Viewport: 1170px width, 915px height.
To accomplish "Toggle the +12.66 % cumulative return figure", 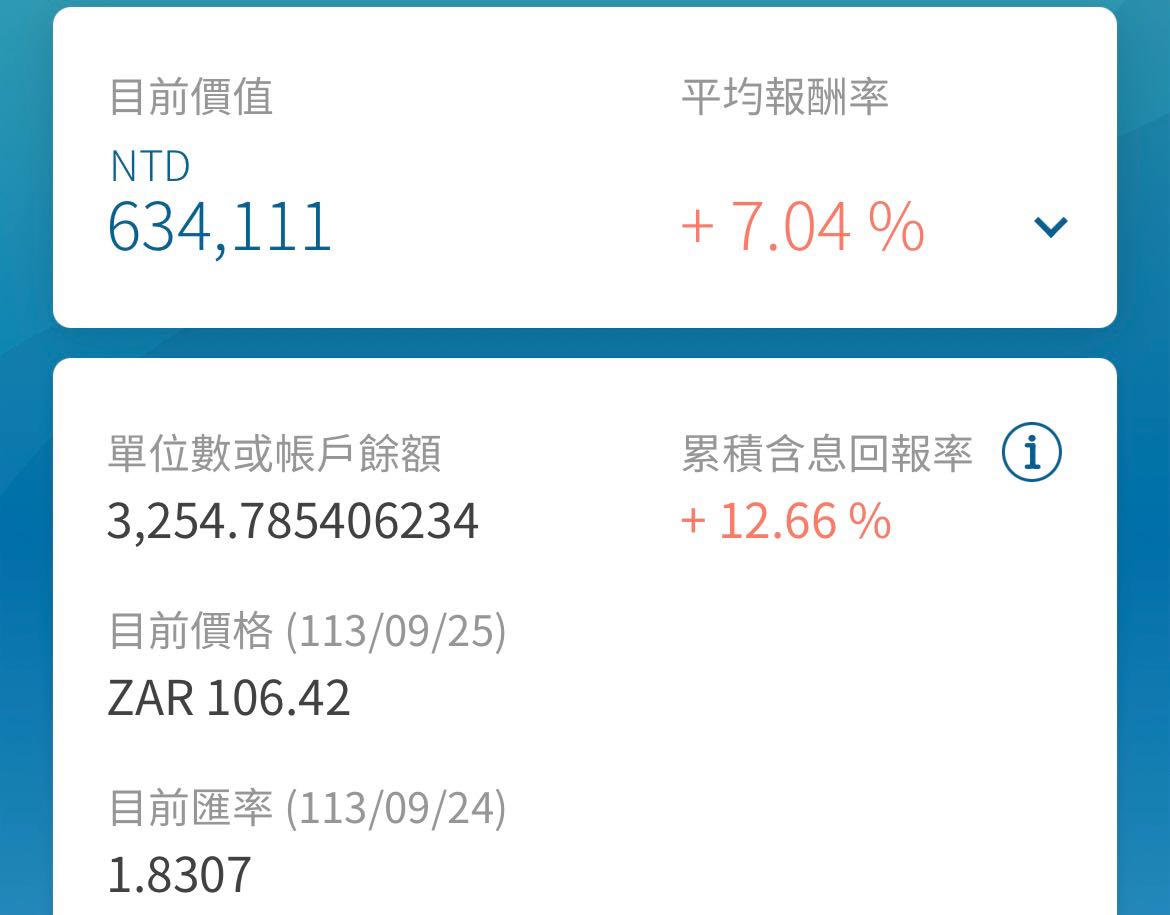I will pos(787,521).
